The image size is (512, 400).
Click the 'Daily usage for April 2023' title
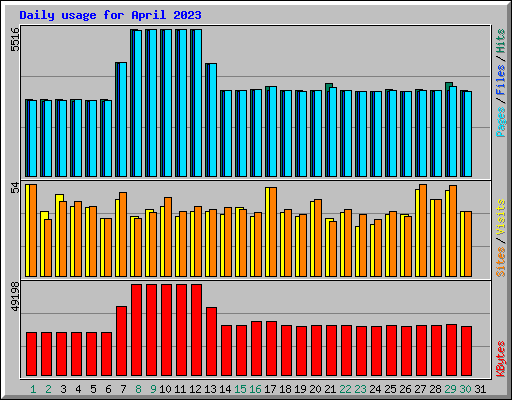(x=110, y=15)
